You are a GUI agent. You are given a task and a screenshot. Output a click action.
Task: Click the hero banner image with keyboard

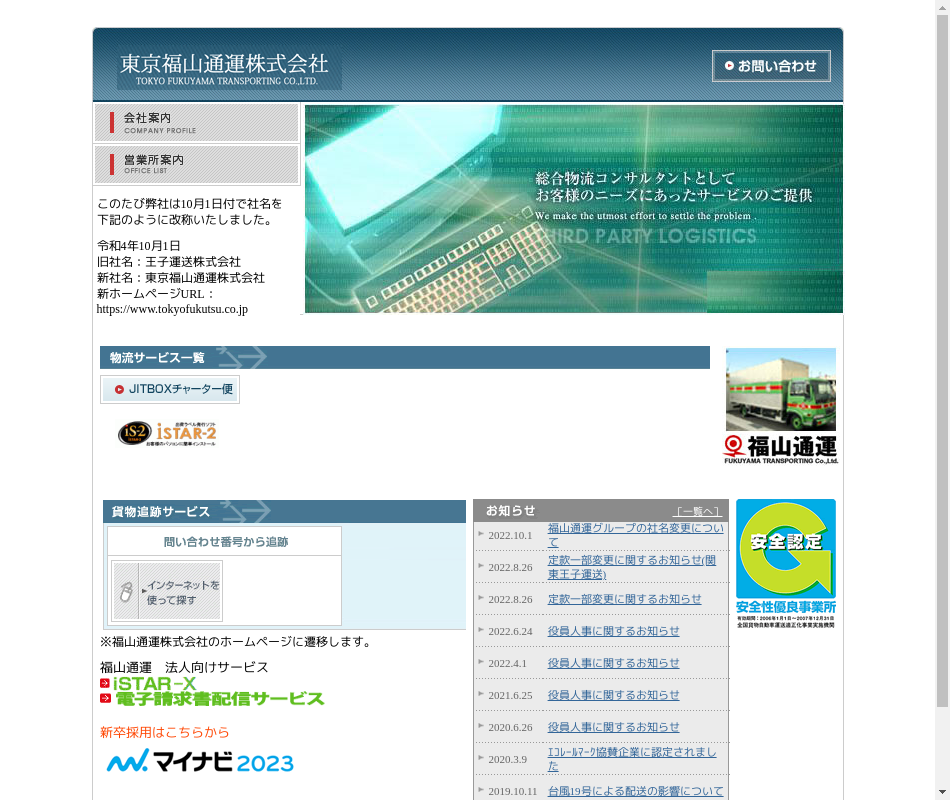[x=574, y=209]
